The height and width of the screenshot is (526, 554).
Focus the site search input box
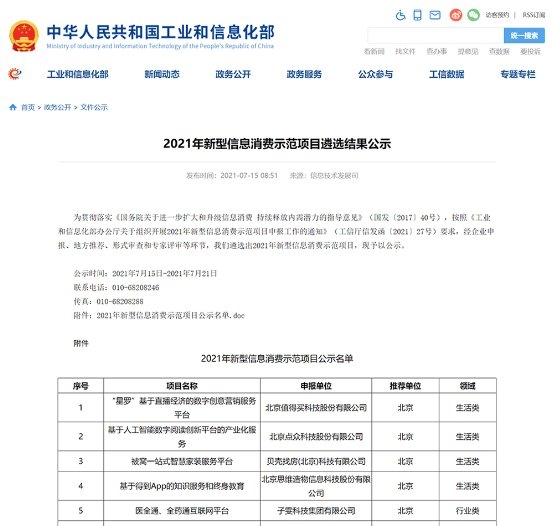point(436,35)
